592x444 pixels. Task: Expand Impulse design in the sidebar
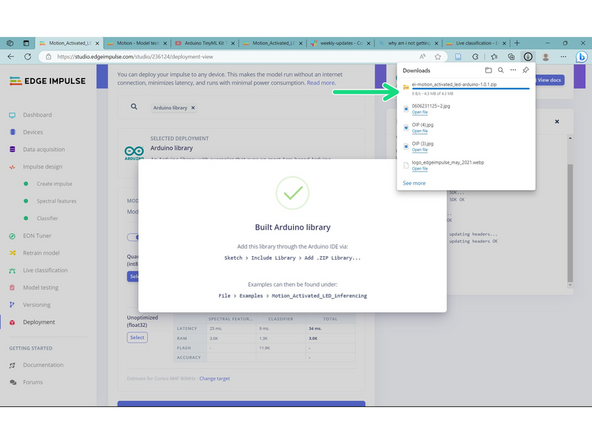tap(42, 166)
